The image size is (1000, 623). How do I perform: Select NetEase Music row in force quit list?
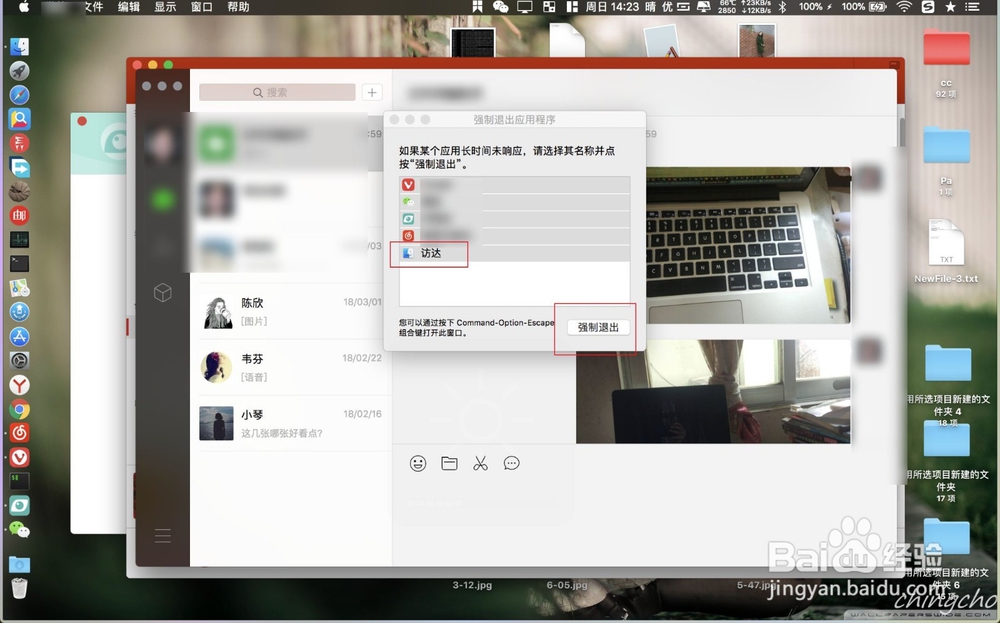pos(515,236)
